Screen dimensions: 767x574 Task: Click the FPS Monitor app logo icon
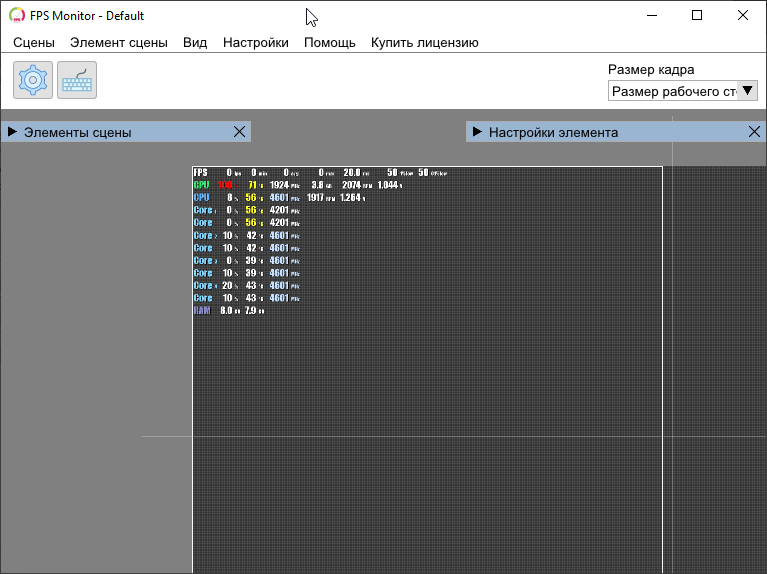point(17,15)
